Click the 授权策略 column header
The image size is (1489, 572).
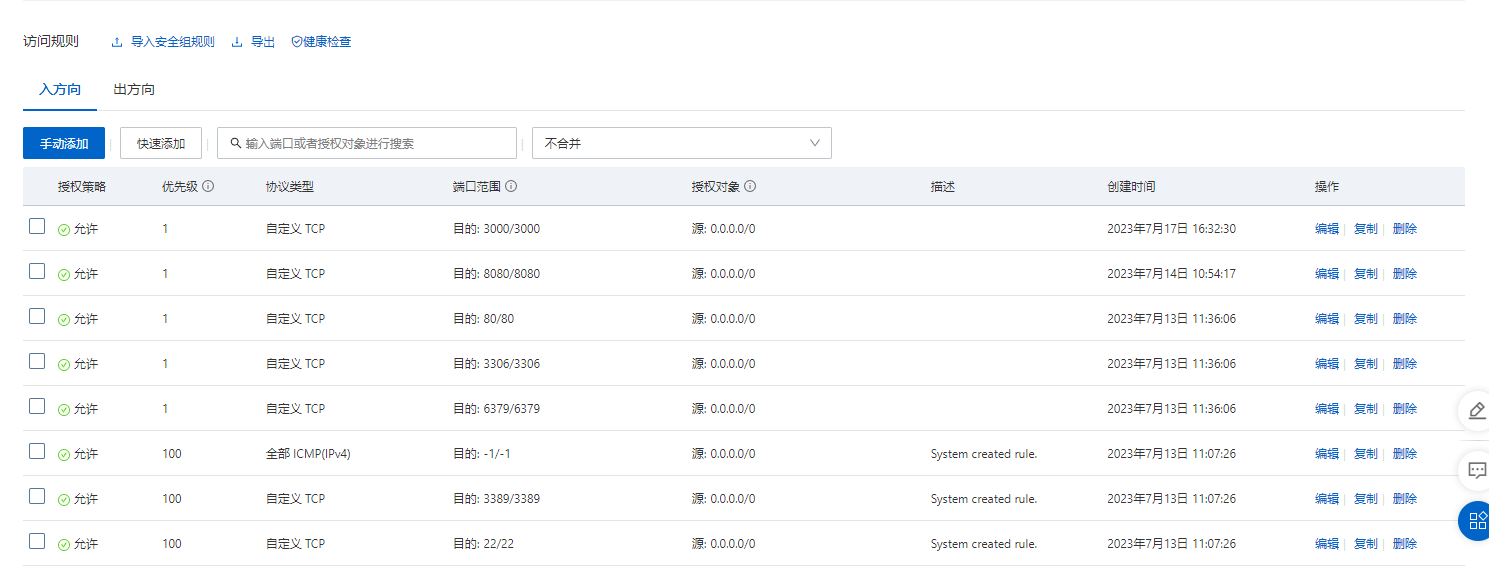pyautogui.click(x=82, y=187)
